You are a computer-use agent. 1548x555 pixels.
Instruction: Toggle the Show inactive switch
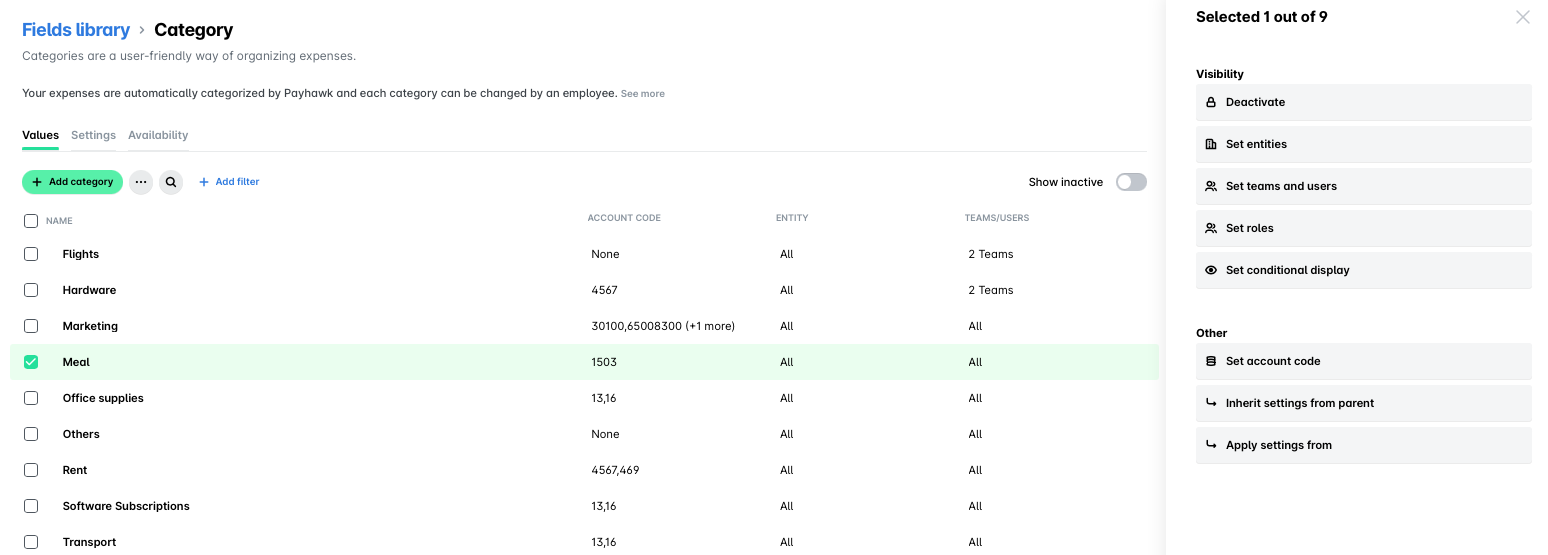[1131, 182]
